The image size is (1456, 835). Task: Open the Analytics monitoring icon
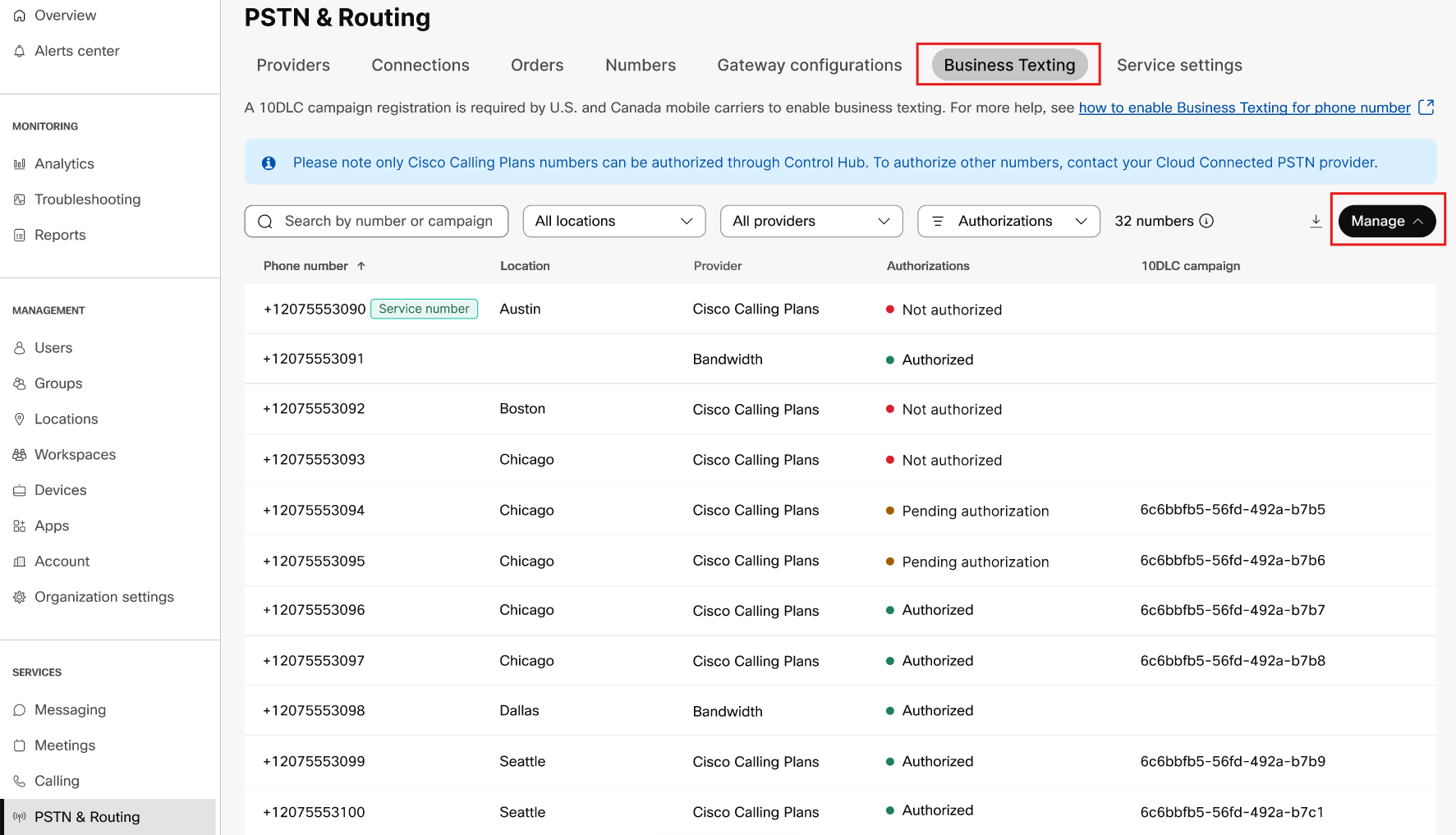(x=20, y=163)
